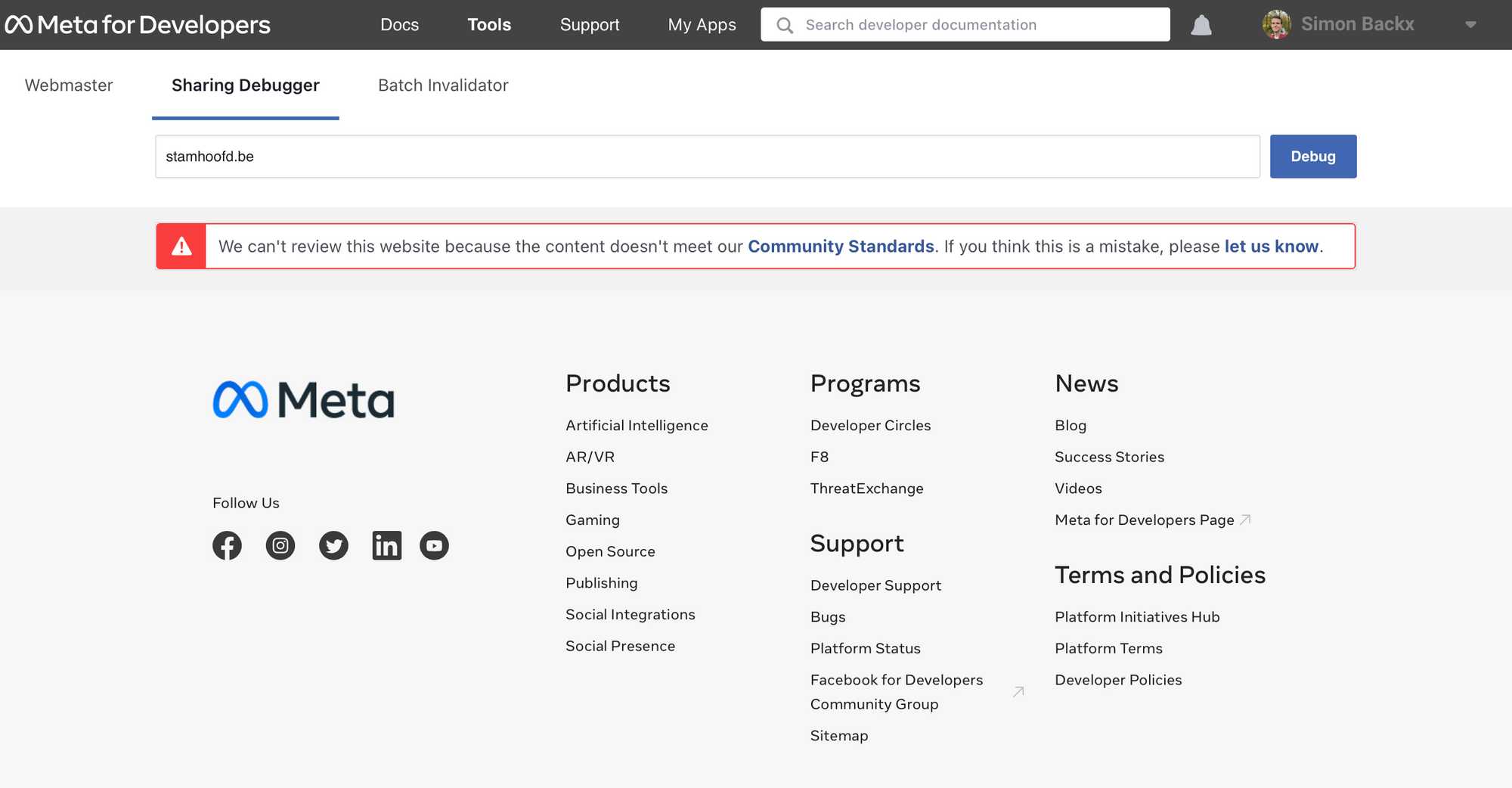This screenshot has height=788, width=1512.
Task: Open Meta's YouTube icon
Action: coord(434,545)
